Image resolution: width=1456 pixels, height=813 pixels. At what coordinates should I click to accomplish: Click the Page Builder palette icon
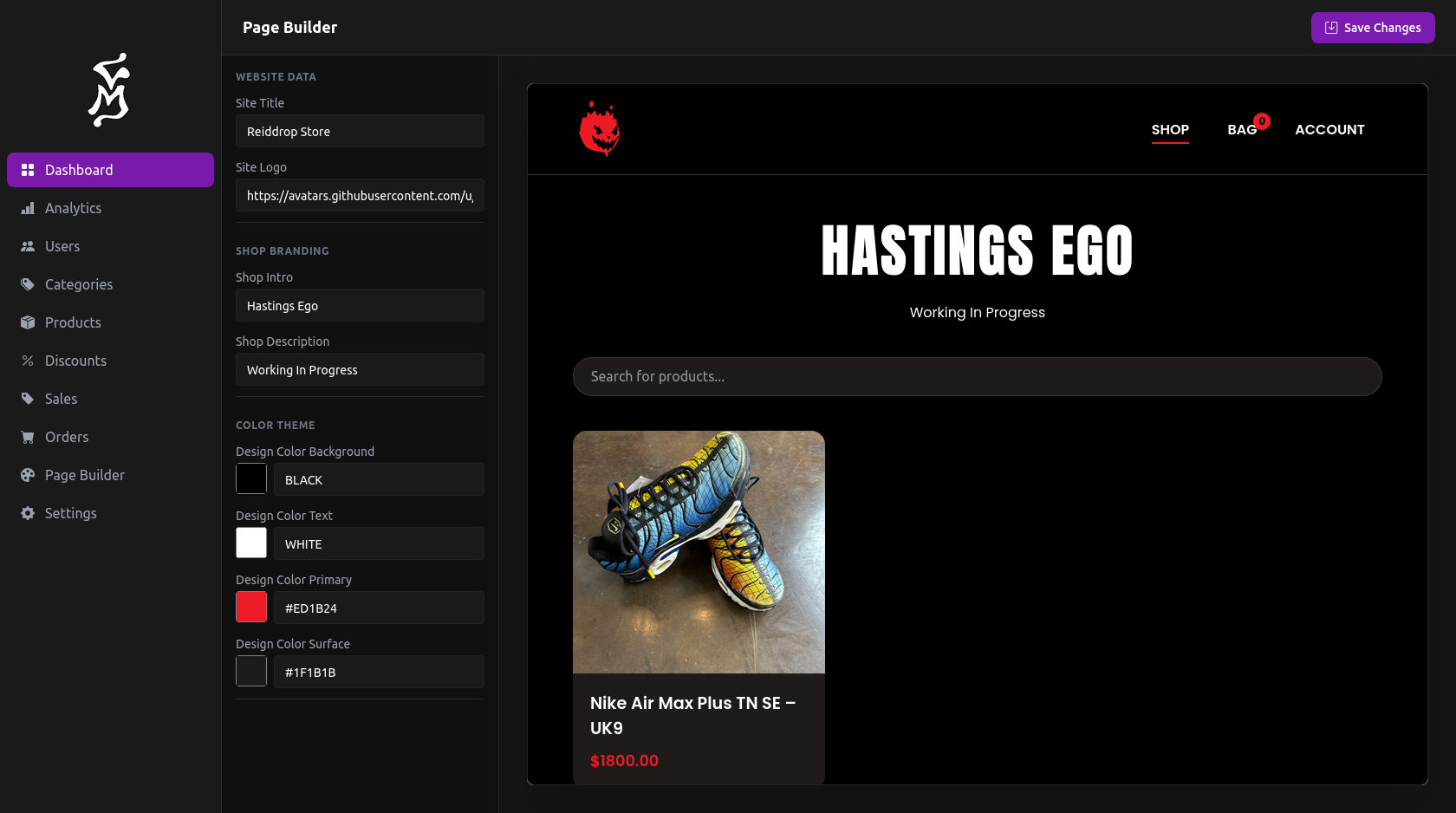pyautogui.click(x=28, y=475)
